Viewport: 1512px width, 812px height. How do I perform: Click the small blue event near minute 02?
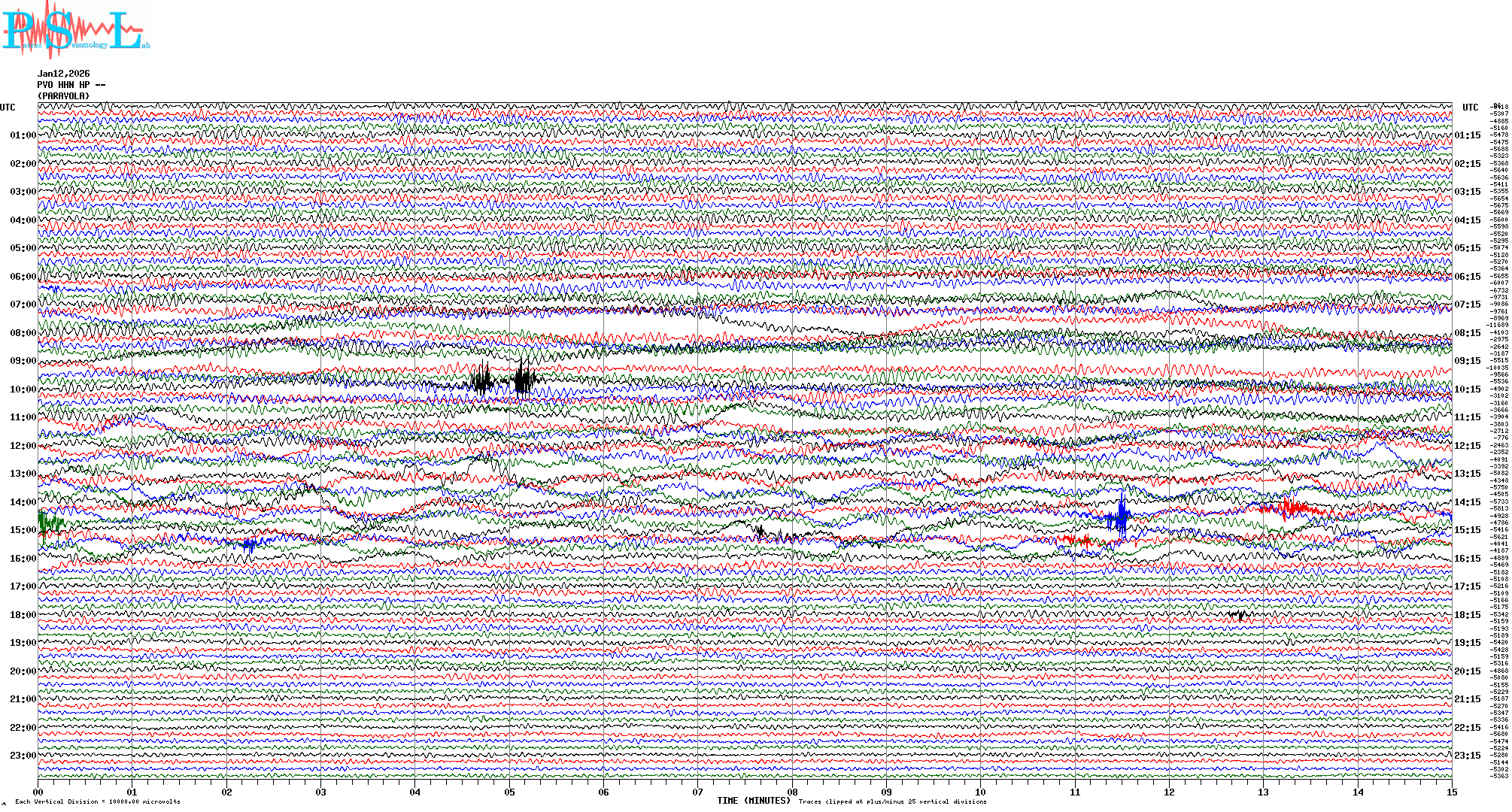[x=248, y=544]
